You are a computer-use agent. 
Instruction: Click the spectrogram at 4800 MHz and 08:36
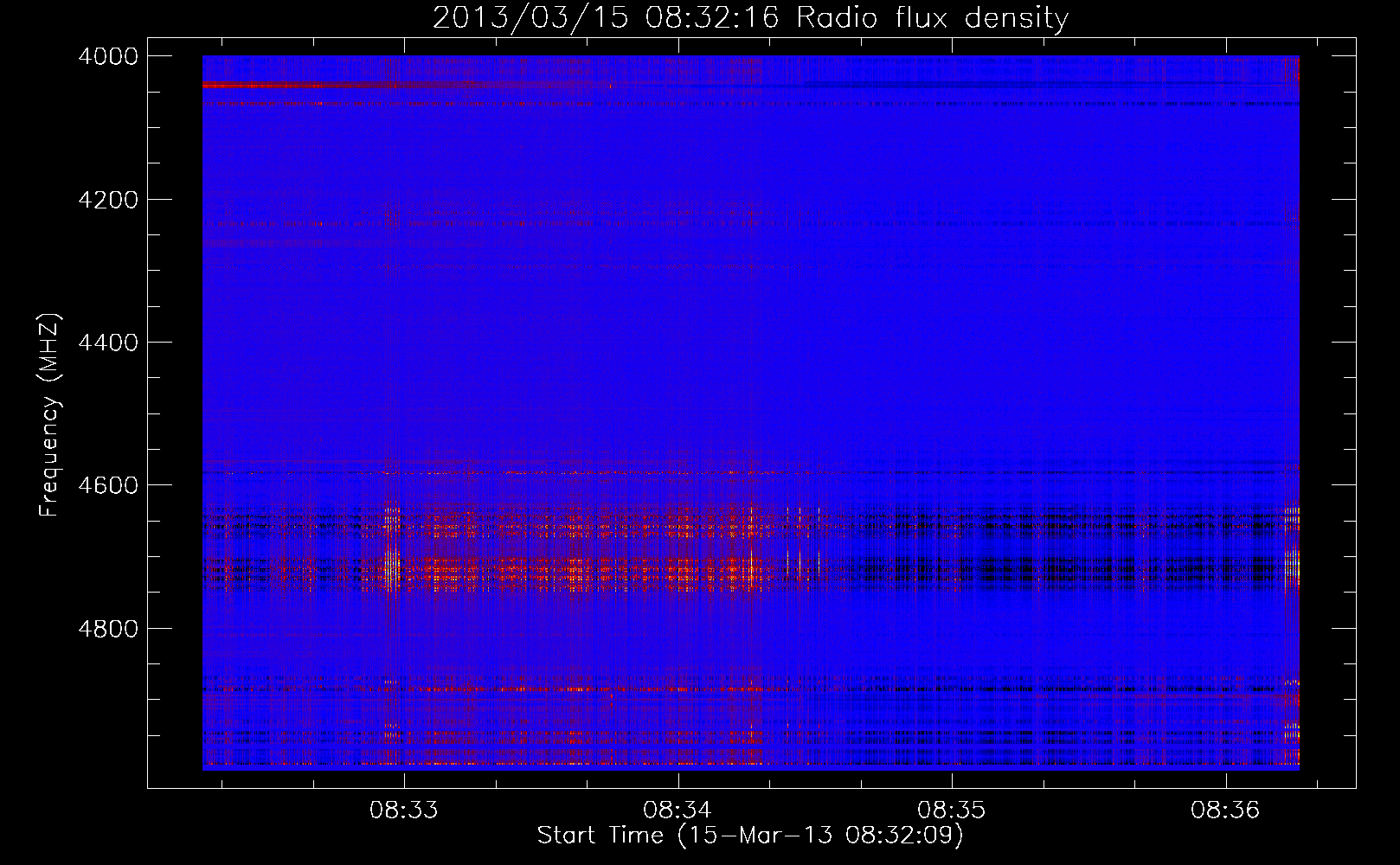click(1226, 628)
